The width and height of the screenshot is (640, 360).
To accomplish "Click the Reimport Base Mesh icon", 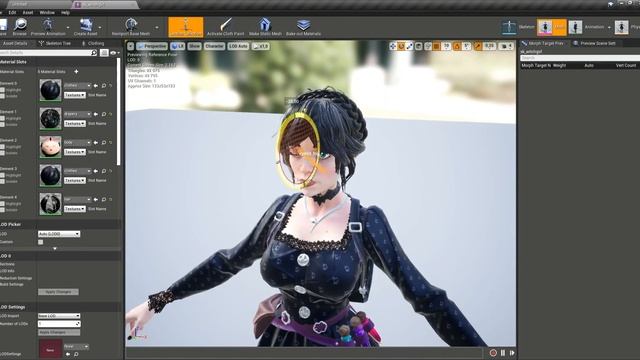I will pos(131,25).
